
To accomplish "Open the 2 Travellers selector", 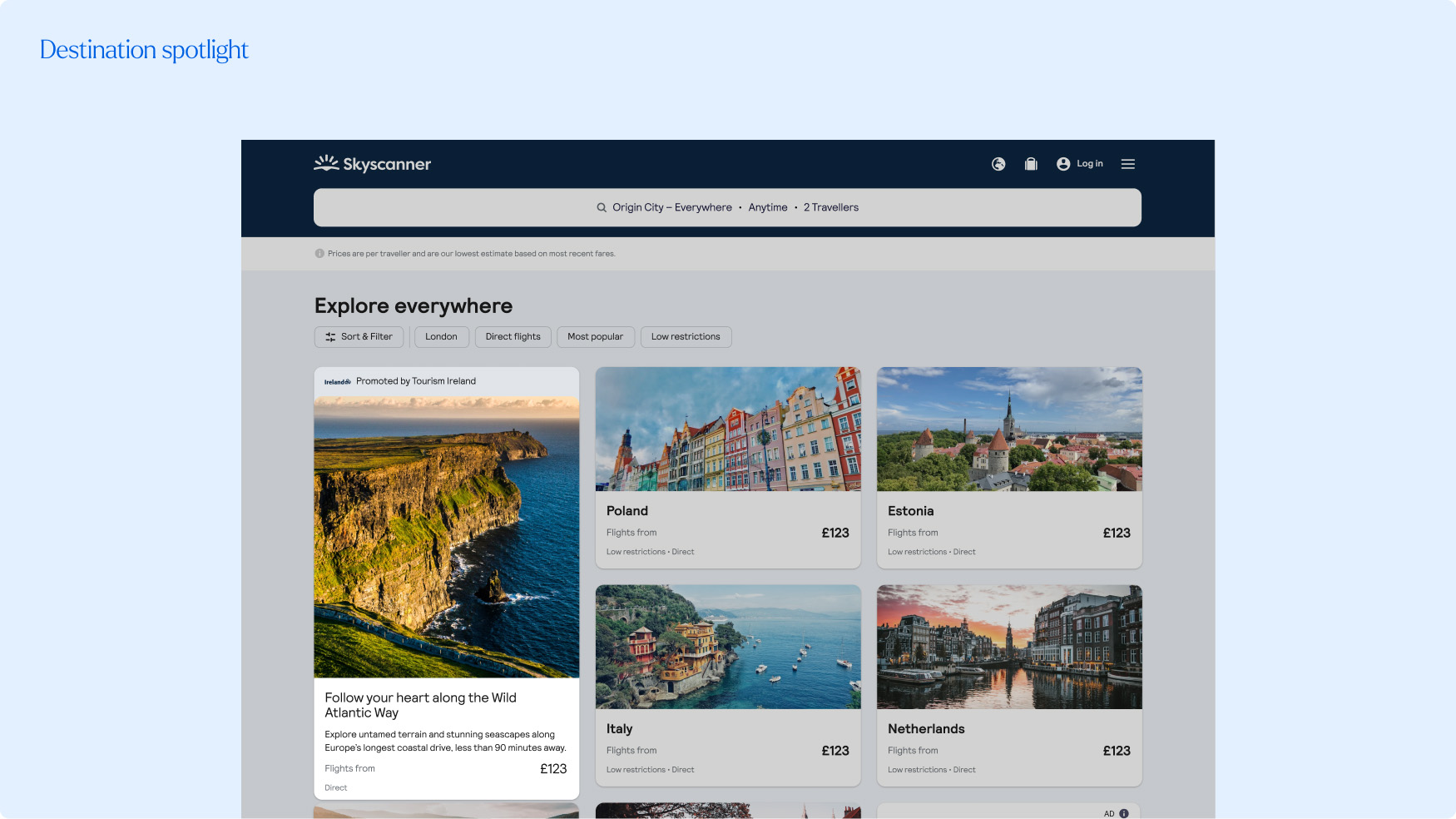I will pyautogui.click(x=831, y=207).
